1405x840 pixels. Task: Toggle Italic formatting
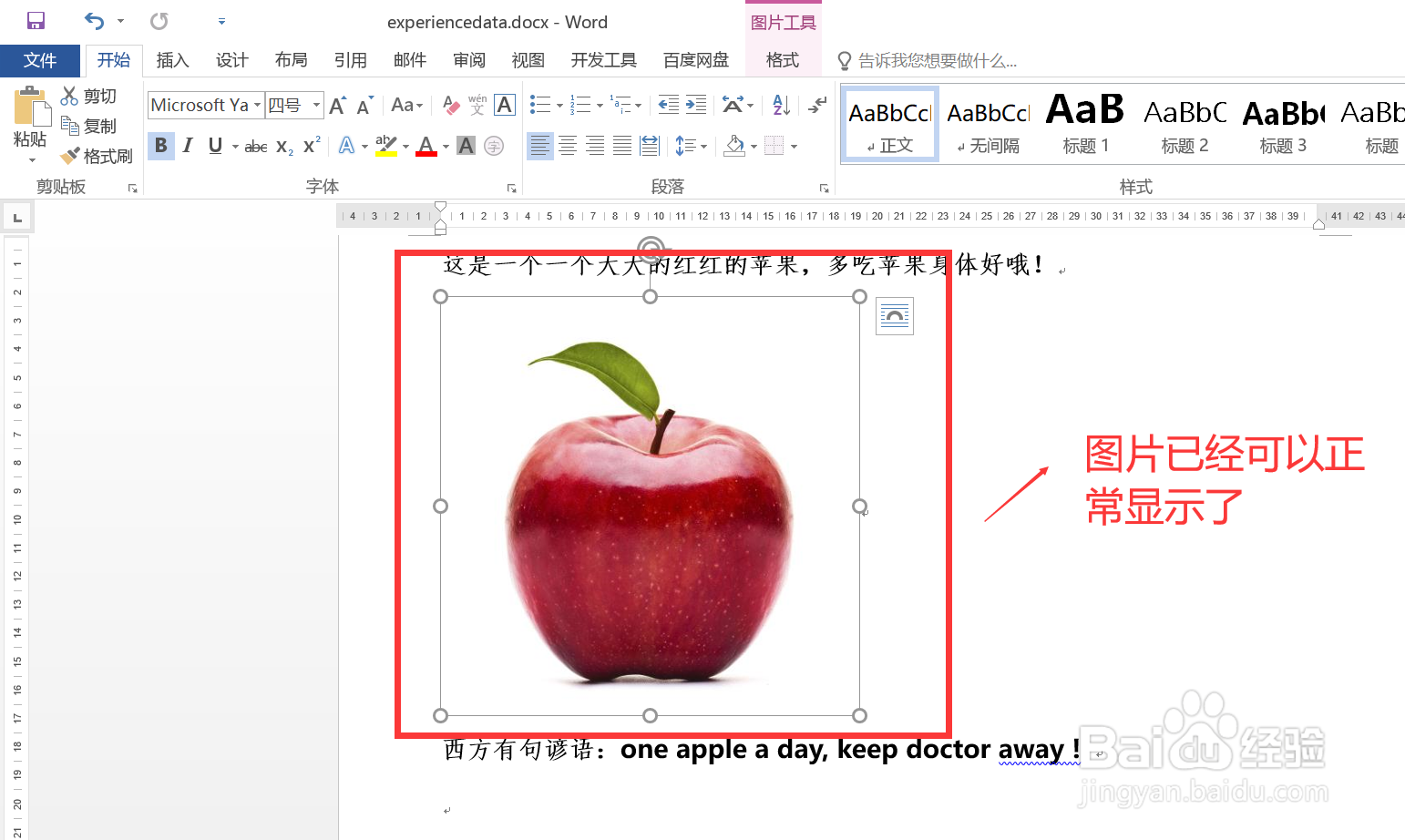[188, 145]
